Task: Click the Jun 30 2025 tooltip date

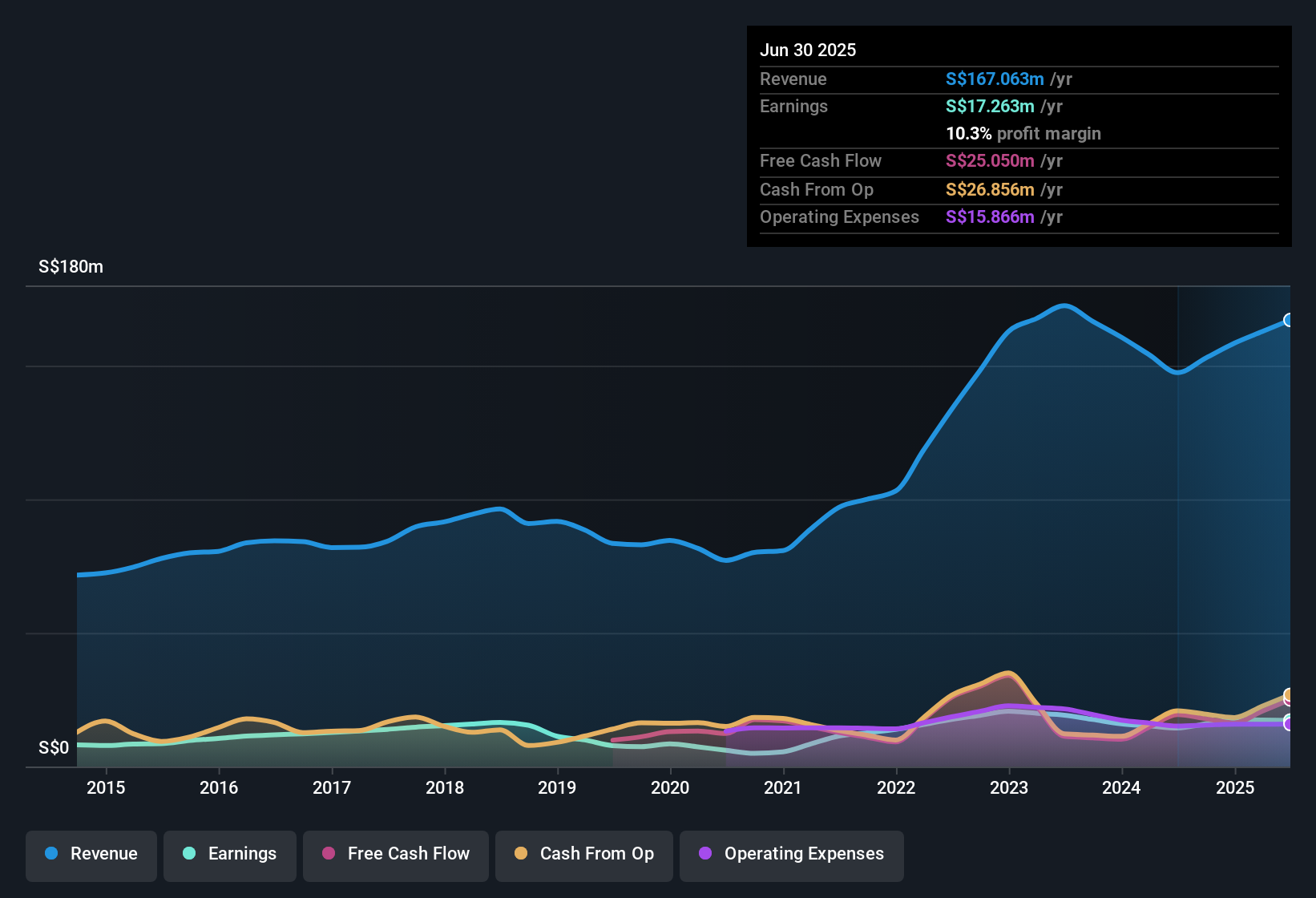Action: [x=808, y=50]
